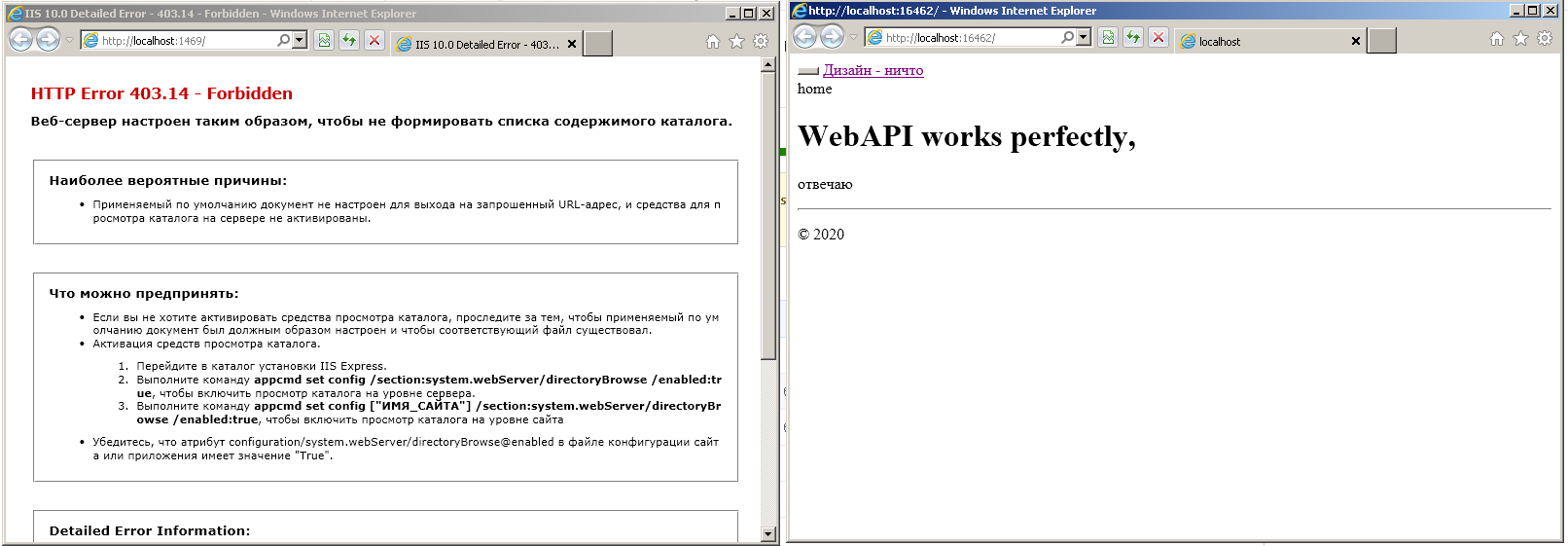Maximize the IIS error window

748,14
